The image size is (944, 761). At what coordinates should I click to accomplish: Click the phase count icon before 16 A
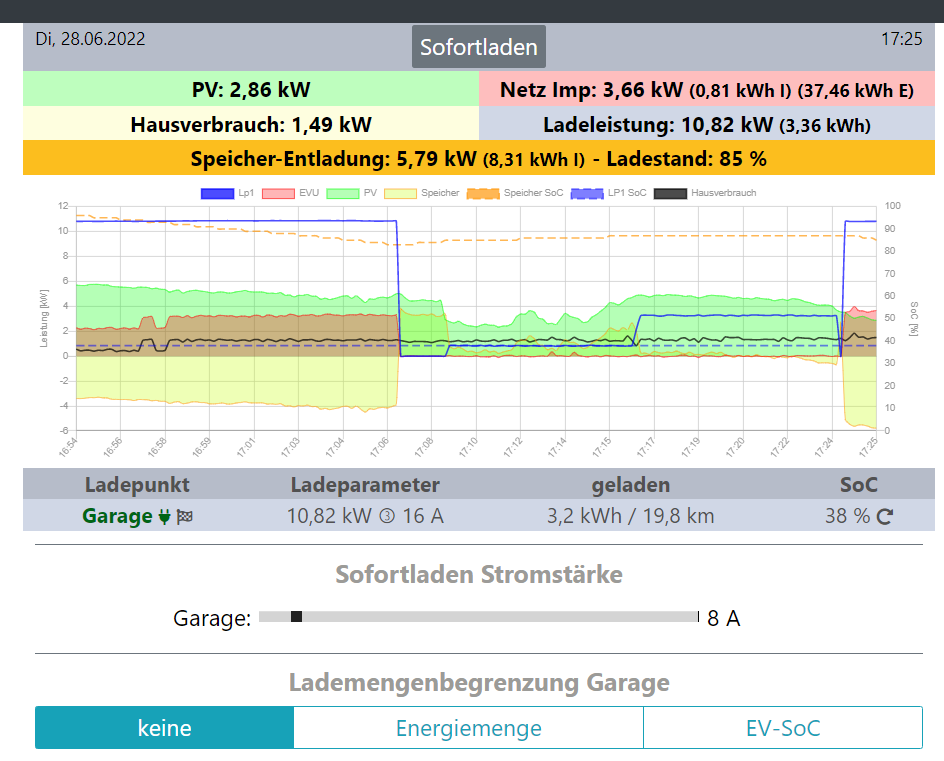click(x=385, y=517)
